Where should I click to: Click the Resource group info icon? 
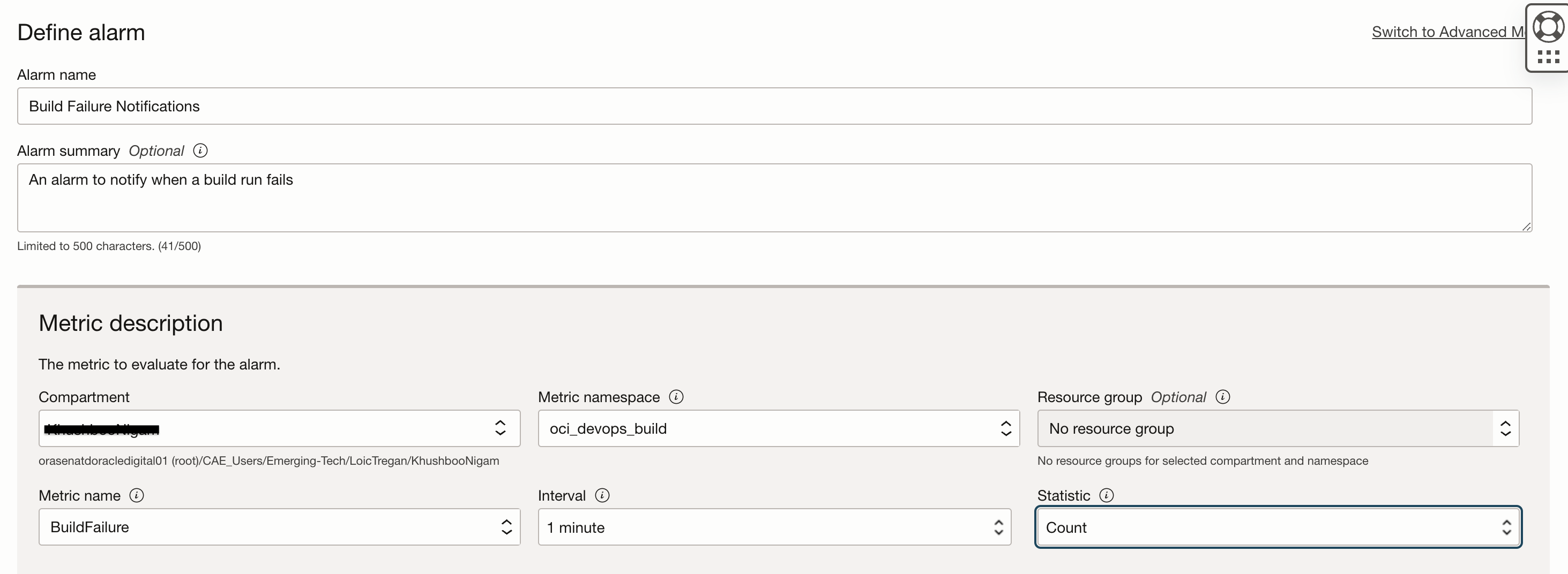click(1222, 396)
